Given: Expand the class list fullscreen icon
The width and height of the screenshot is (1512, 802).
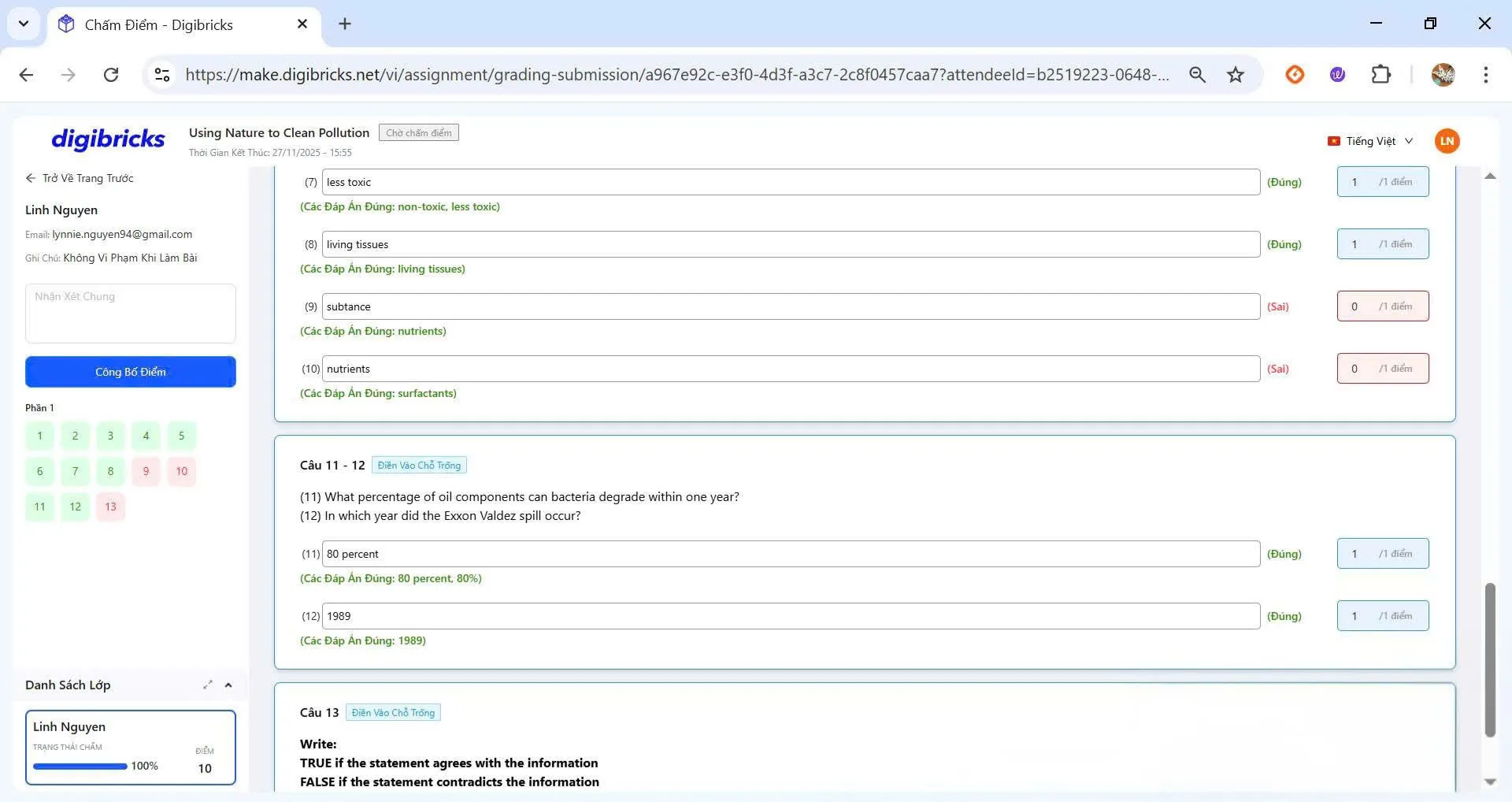Looking at the screenshot, I should point(207,685).
